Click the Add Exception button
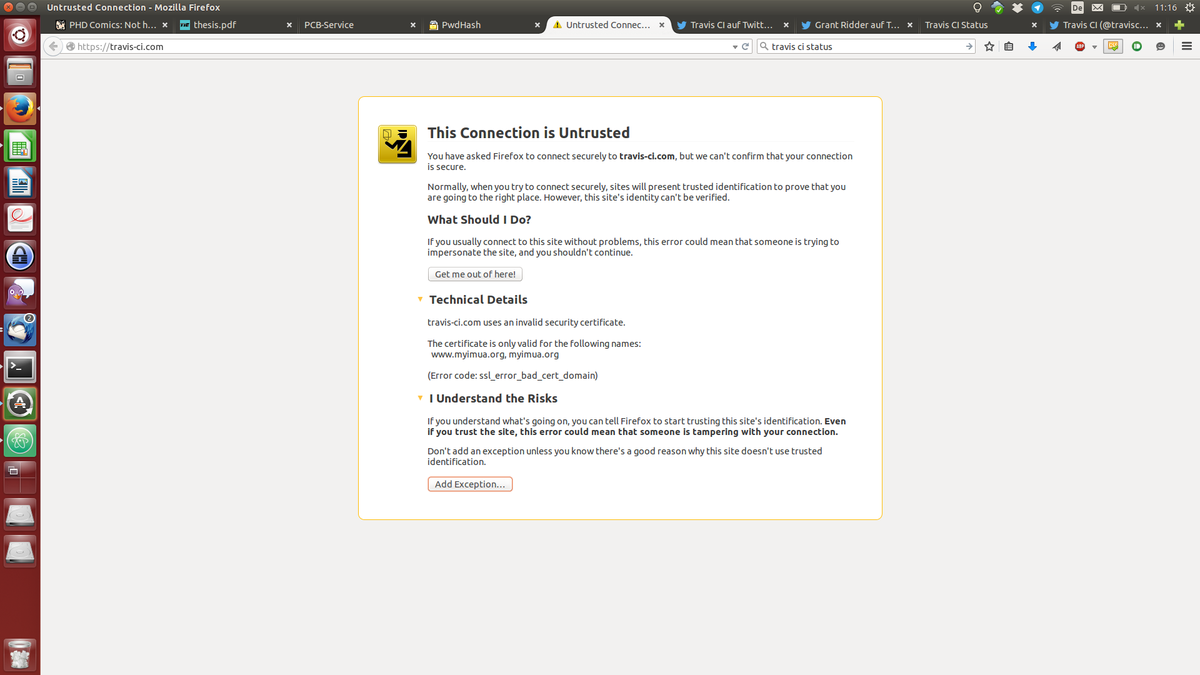 470,484
